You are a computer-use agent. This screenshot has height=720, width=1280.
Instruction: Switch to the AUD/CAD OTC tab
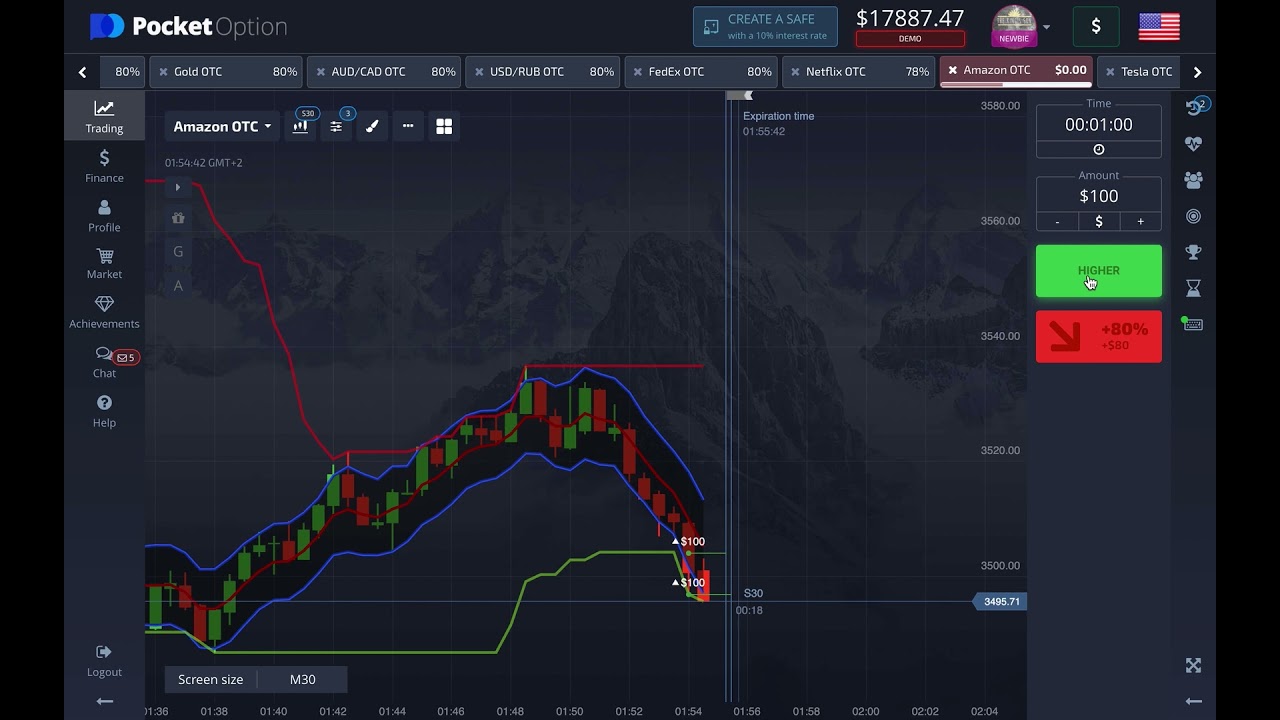[x=385, y=72]
